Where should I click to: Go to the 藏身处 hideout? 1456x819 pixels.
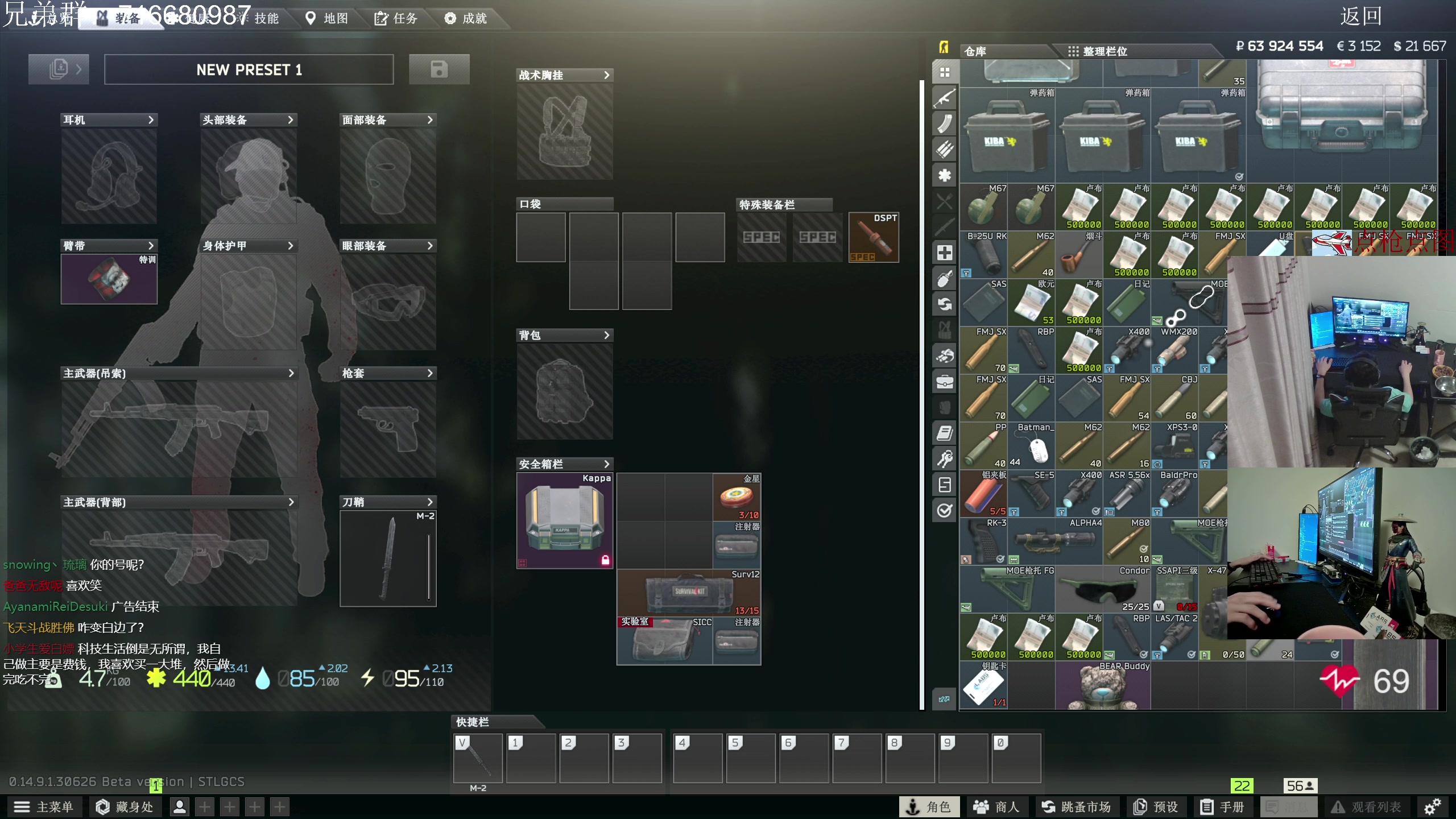tap(125, 806)
